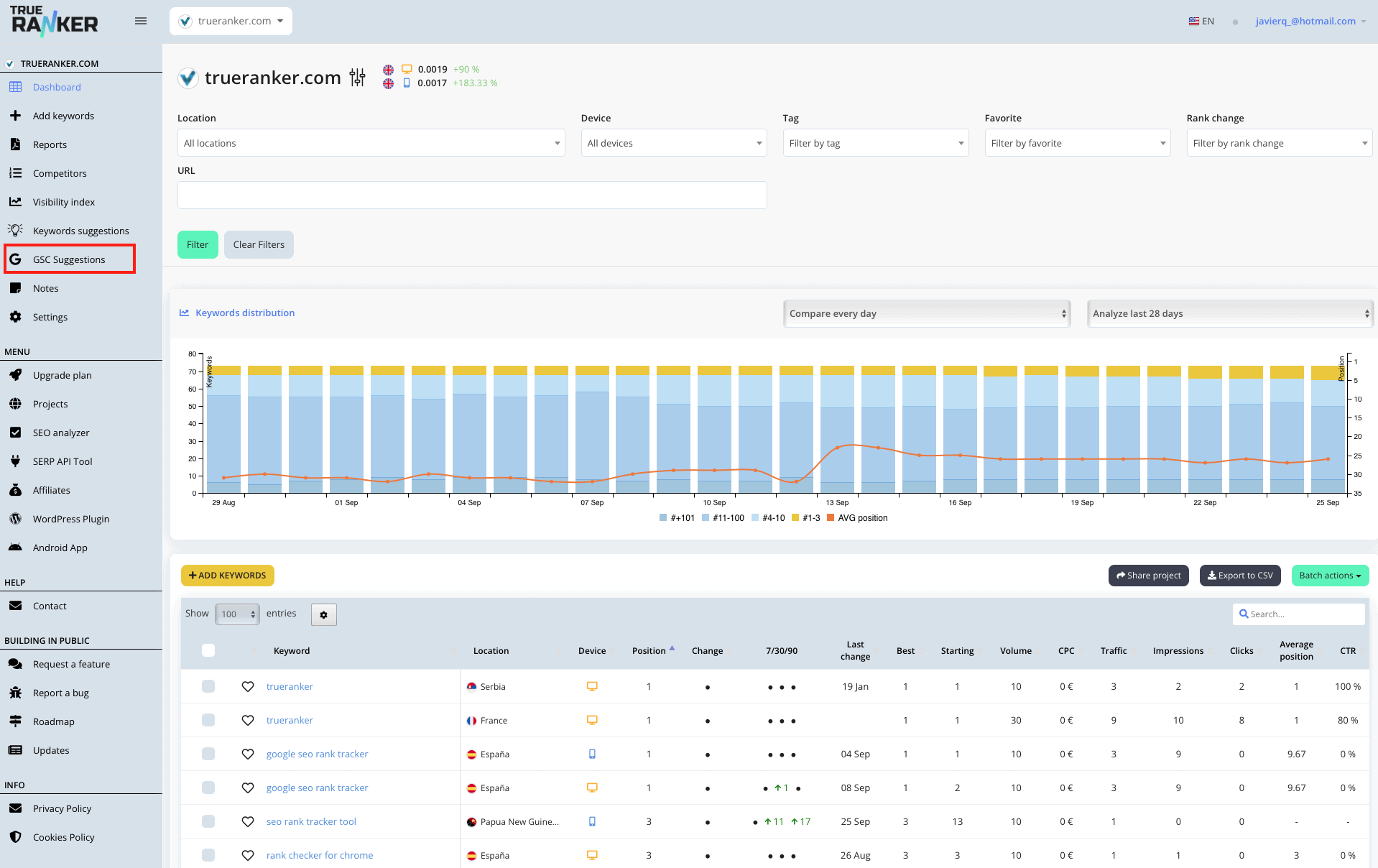
Task: Click the table column settings gear button
Action: 324,614
